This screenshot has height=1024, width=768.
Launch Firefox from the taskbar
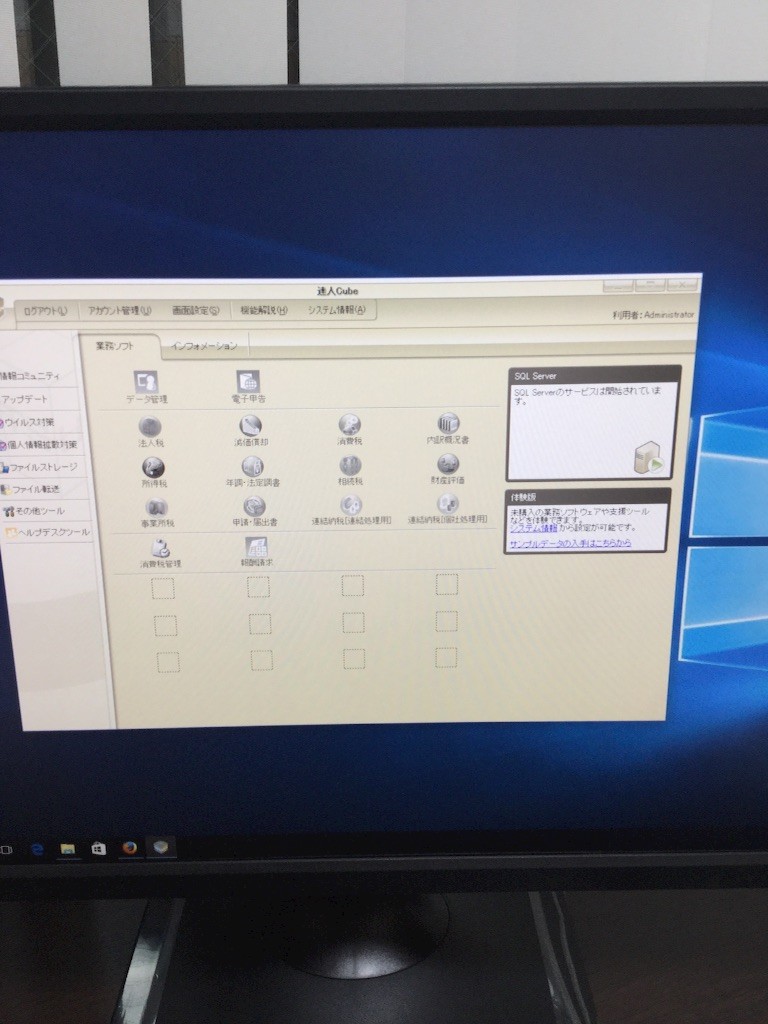[x=130, y=848]
